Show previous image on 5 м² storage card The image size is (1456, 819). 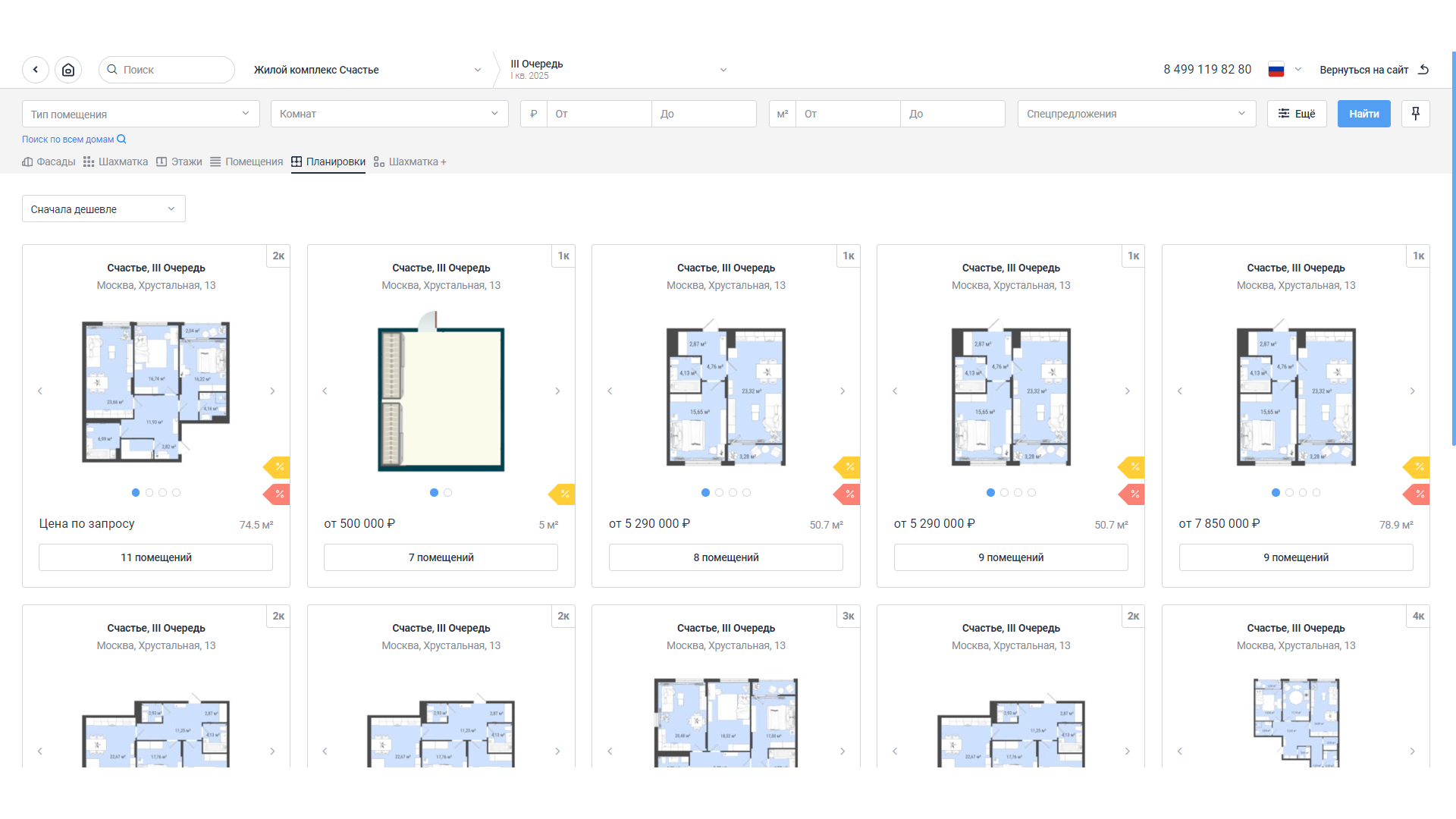325,391
